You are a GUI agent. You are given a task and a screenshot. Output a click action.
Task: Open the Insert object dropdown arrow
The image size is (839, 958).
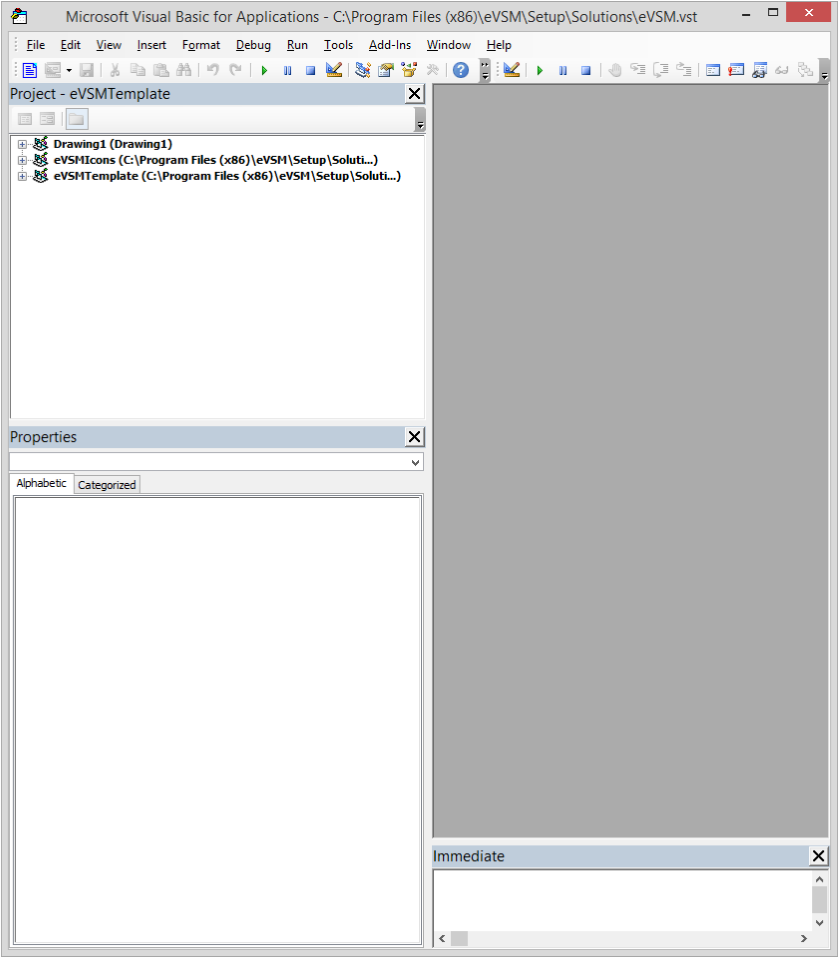point(68,70)
